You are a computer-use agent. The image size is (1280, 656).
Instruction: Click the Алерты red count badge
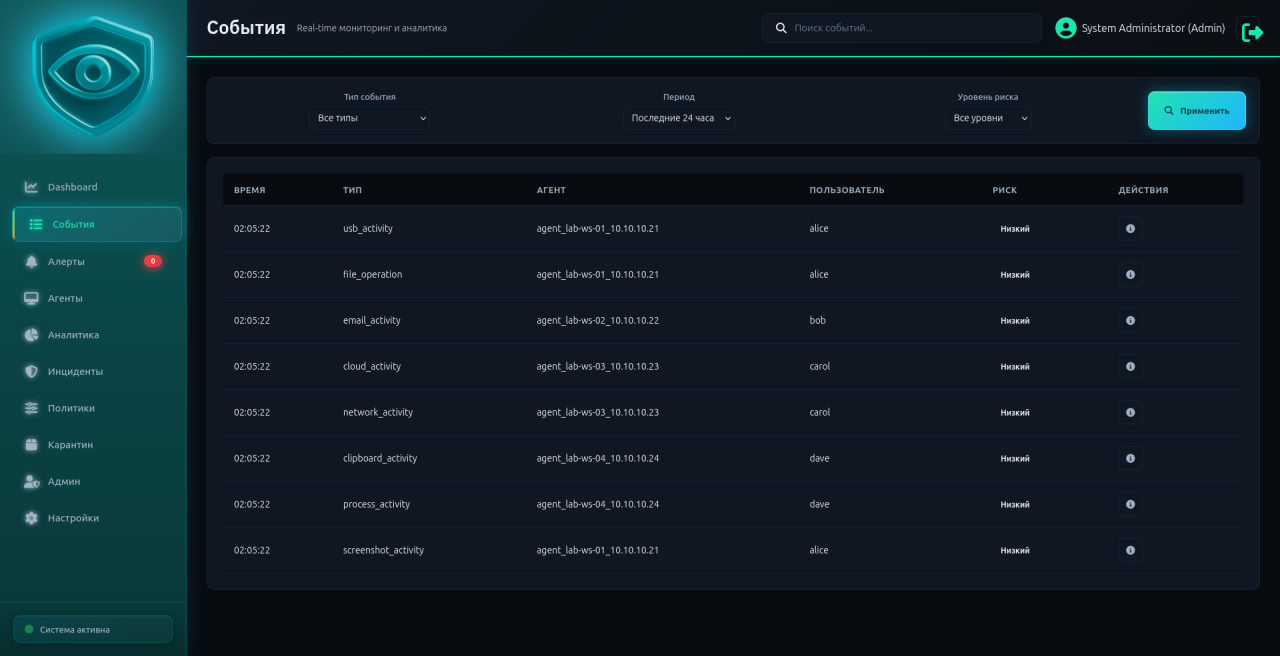152,261
